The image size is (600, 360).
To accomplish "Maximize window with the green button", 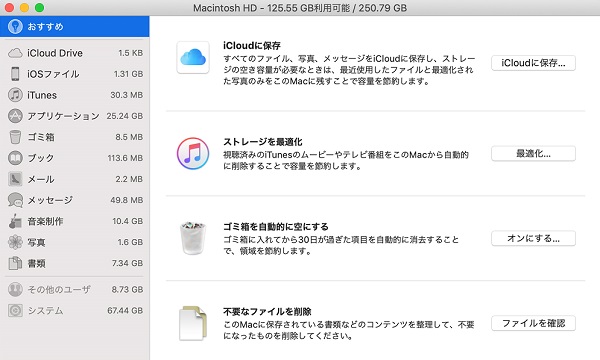I will point(39,8).
